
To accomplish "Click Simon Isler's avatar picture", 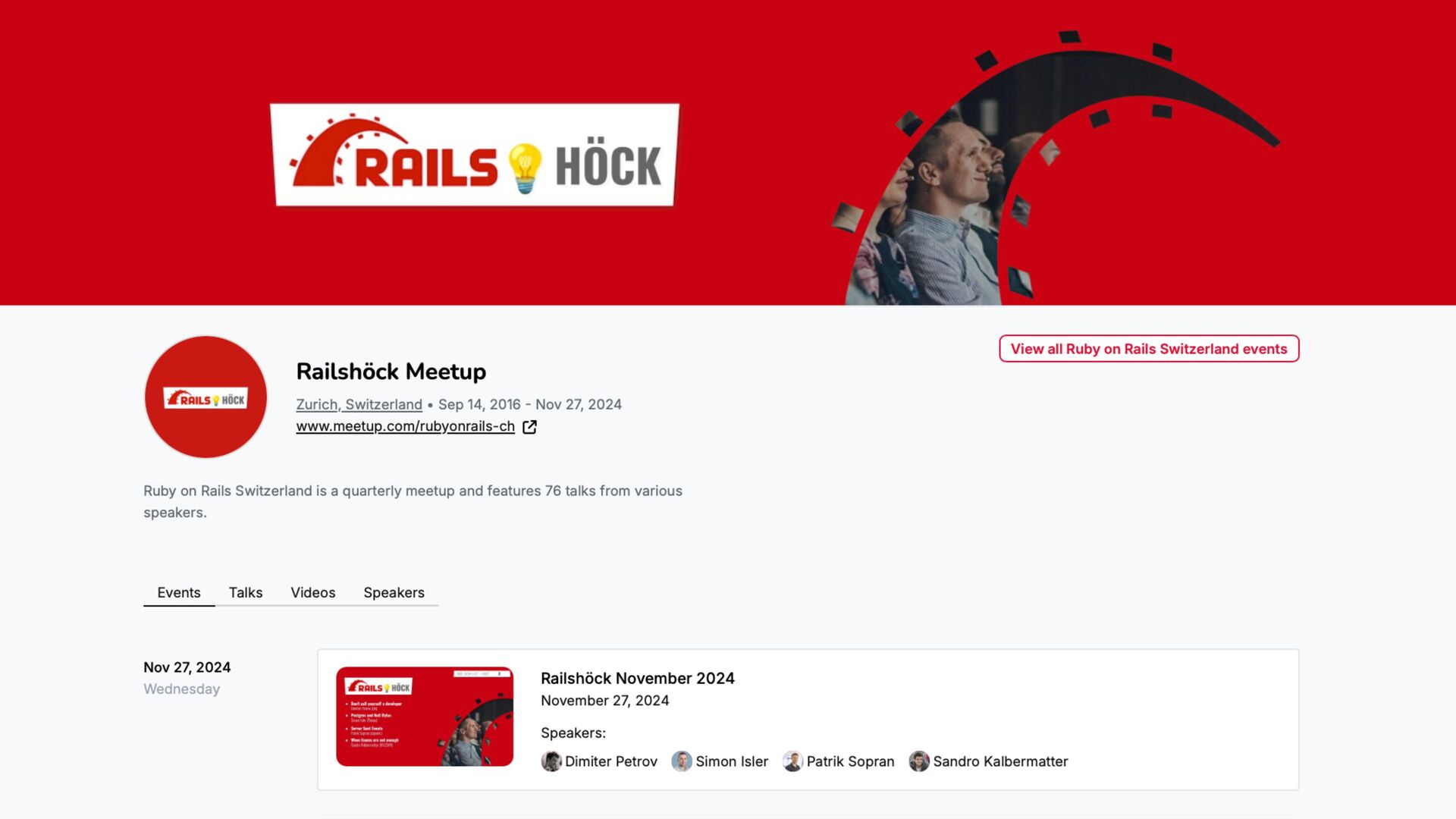I will point(682,761).
